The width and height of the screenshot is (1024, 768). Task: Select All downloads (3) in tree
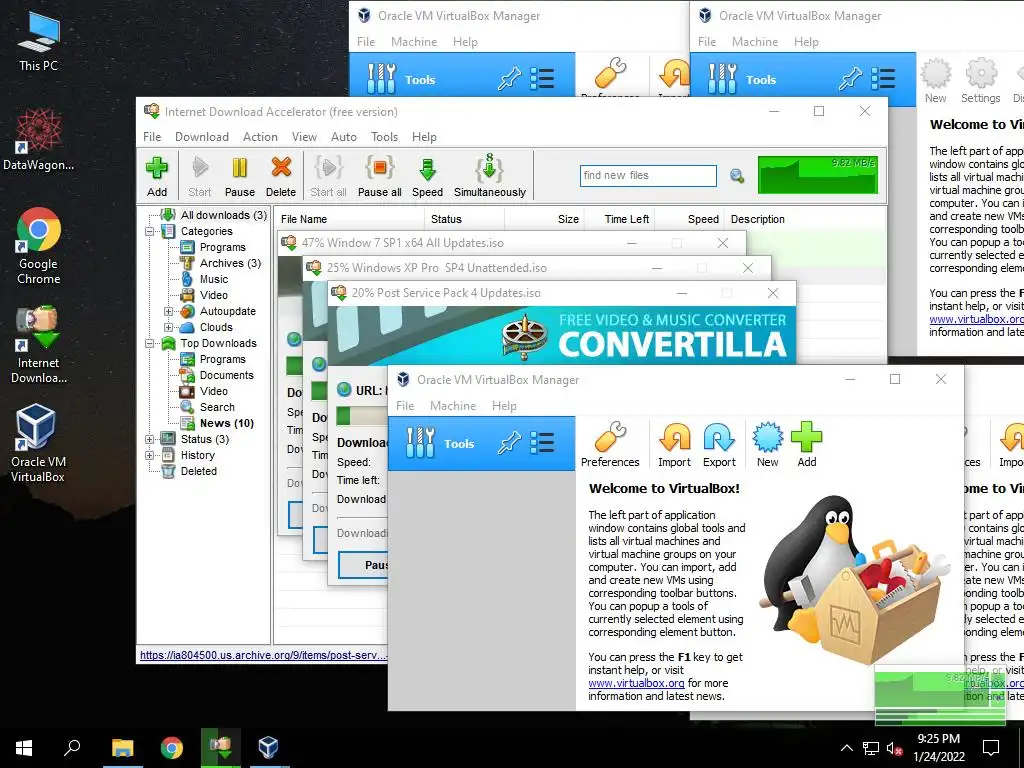(x=223, y=215)
